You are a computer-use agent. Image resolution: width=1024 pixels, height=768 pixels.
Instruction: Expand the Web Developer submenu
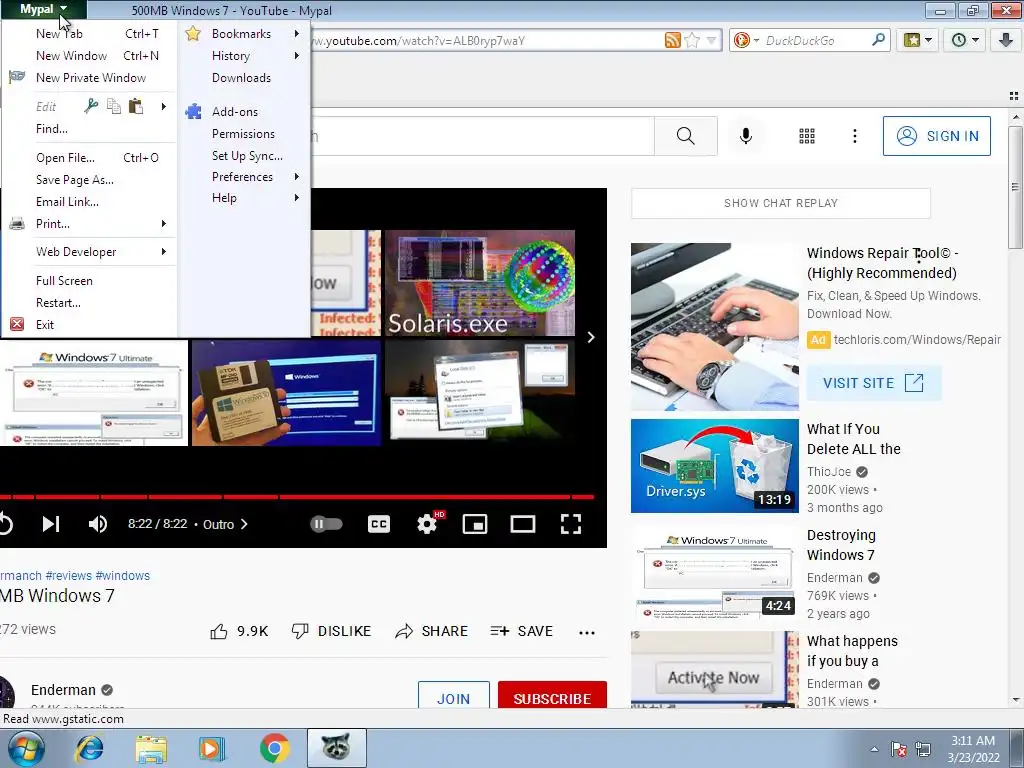(x=91, y=252)
